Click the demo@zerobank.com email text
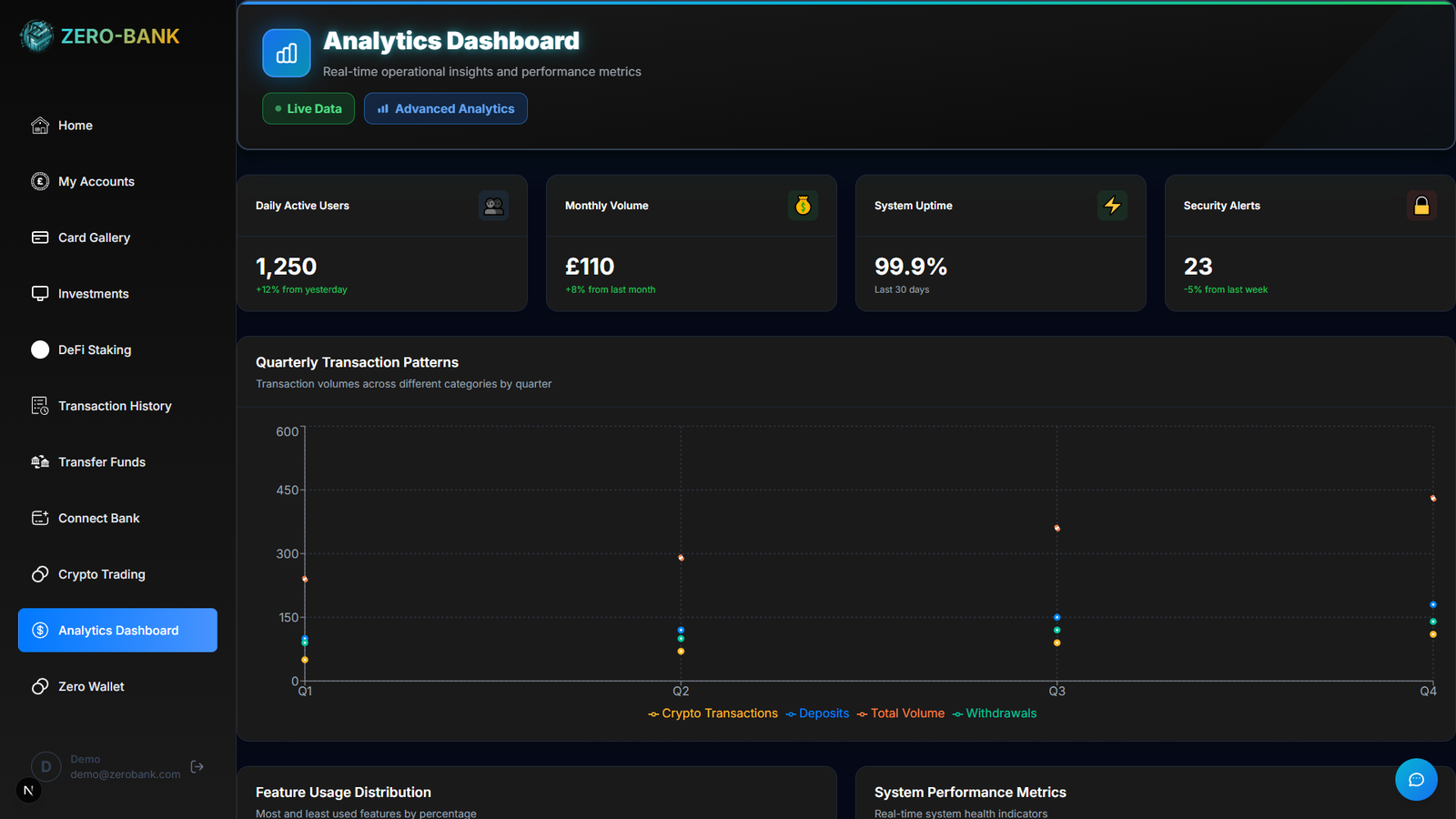 coord(126,774)
